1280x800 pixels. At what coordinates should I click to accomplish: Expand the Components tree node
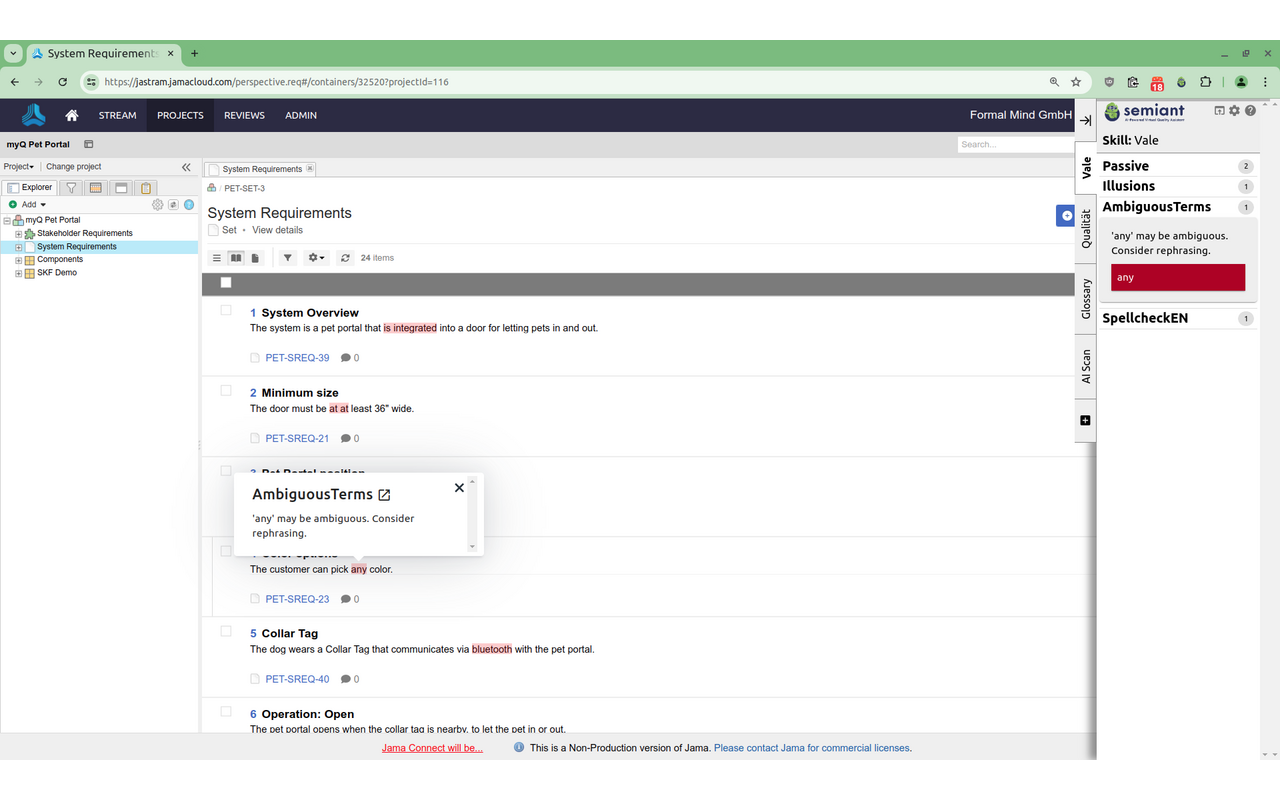pyautogui.click(x=18, y=260)
